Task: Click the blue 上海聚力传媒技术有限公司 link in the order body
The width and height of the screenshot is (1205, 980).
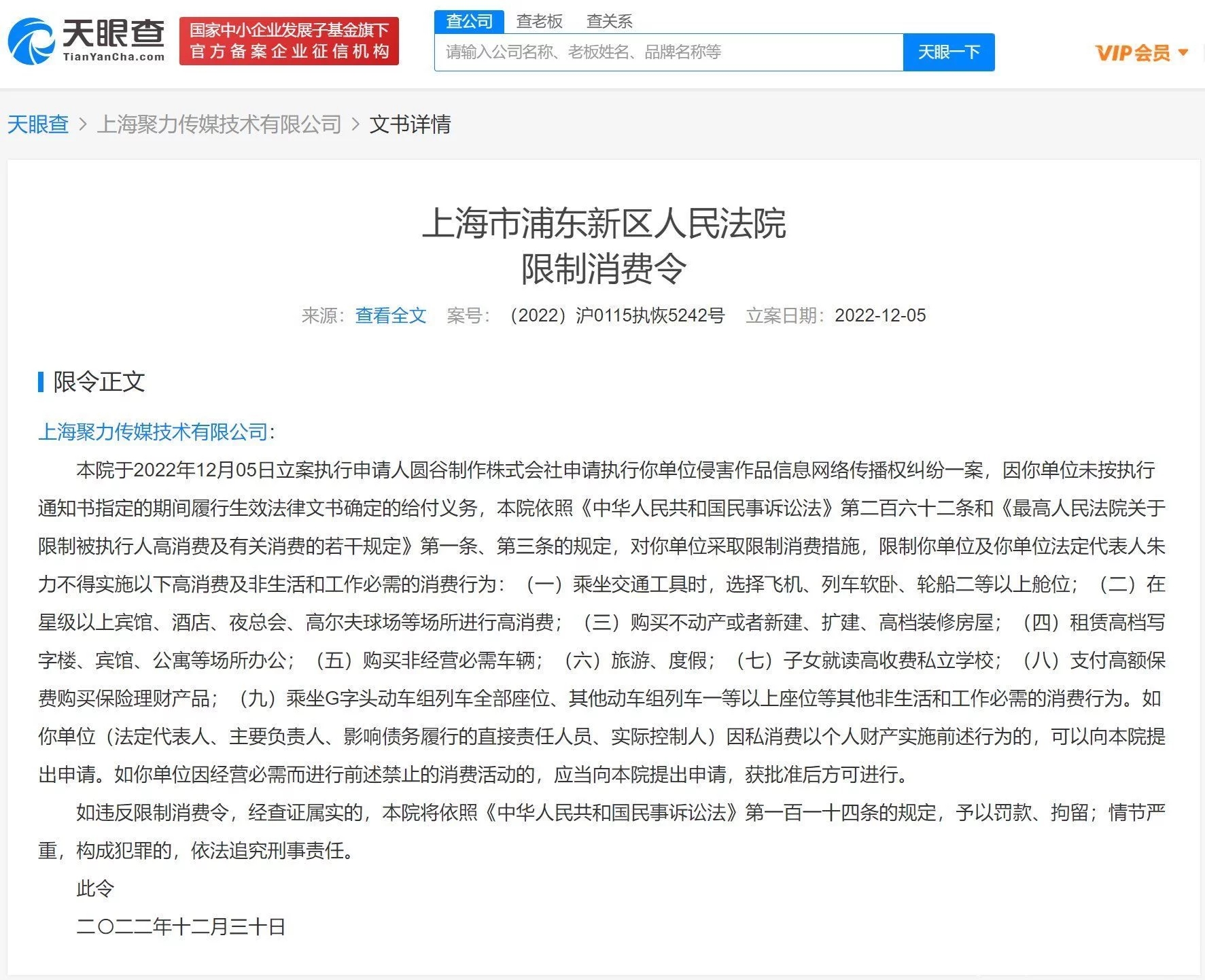Action: [x=154, y=432]
